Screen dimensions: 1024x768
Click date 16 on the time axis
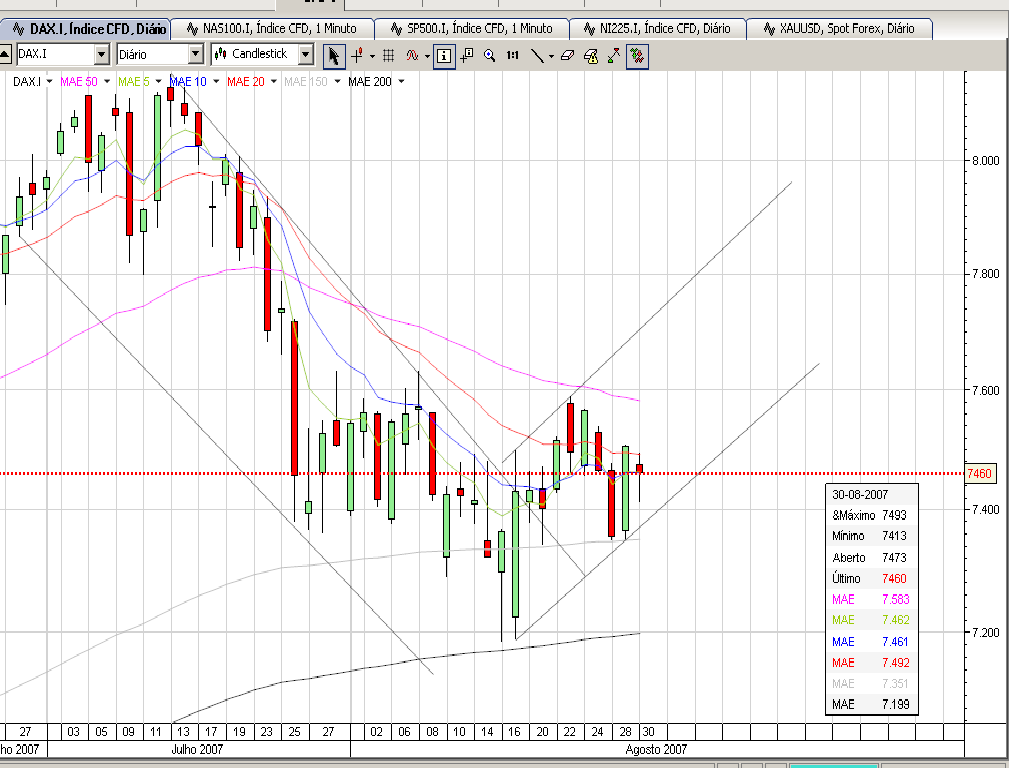(515, 731)
